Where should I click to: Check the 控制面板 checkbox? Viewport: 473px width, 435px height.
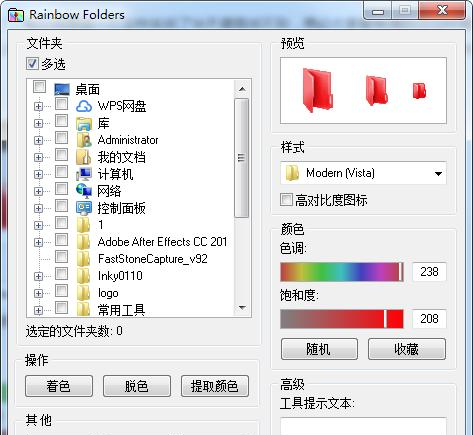61,205
